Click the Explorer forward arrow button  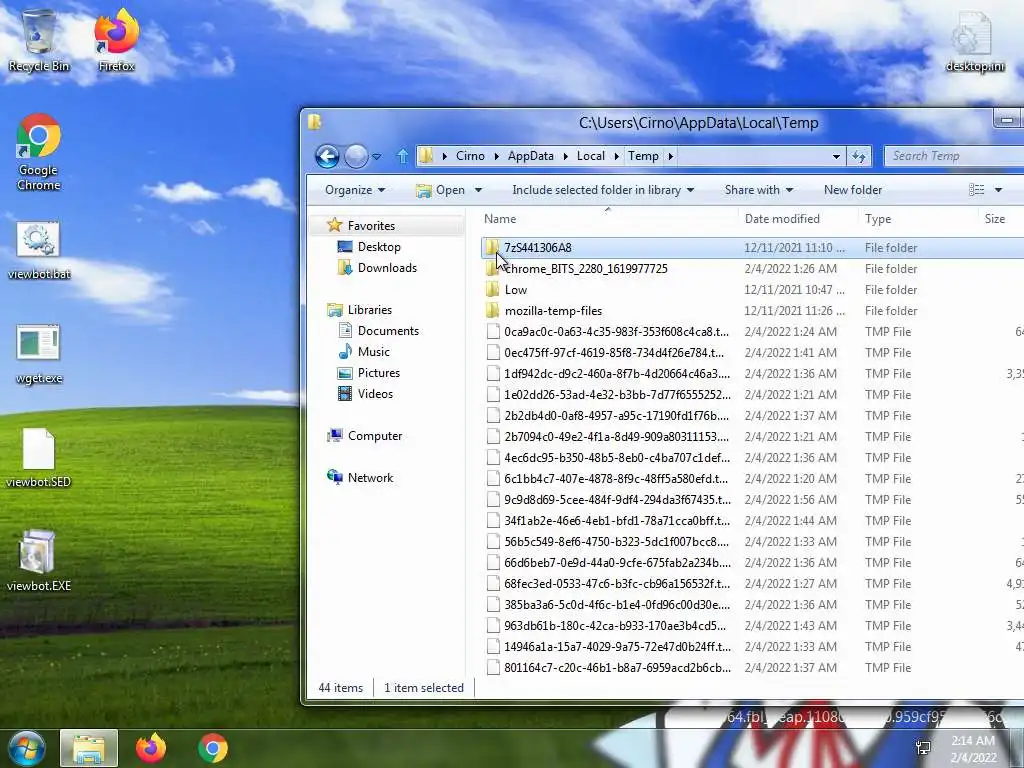click(x=356, y=156)
